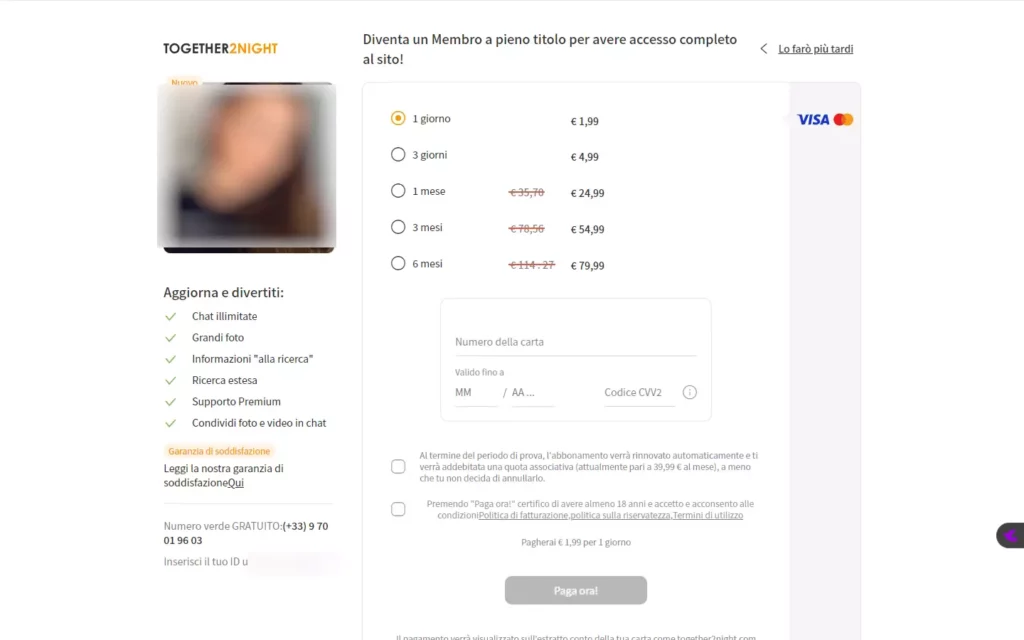Select the 1 giorno plan

(398, 118)
